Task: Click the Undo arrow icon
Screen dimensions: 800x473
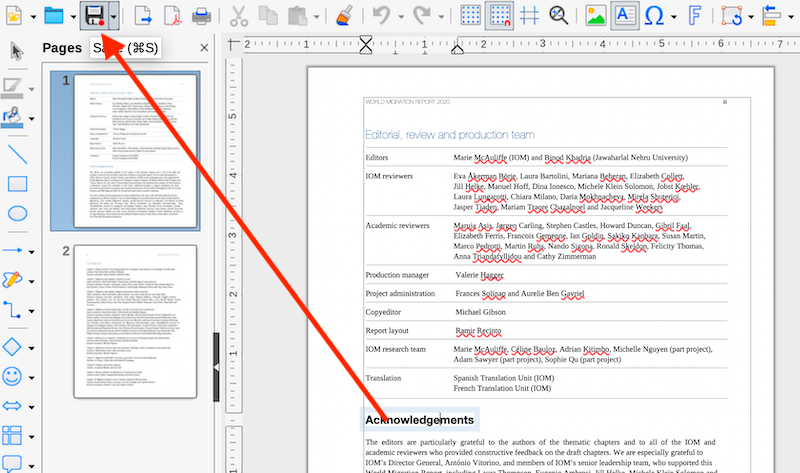Action: [382, 15]
